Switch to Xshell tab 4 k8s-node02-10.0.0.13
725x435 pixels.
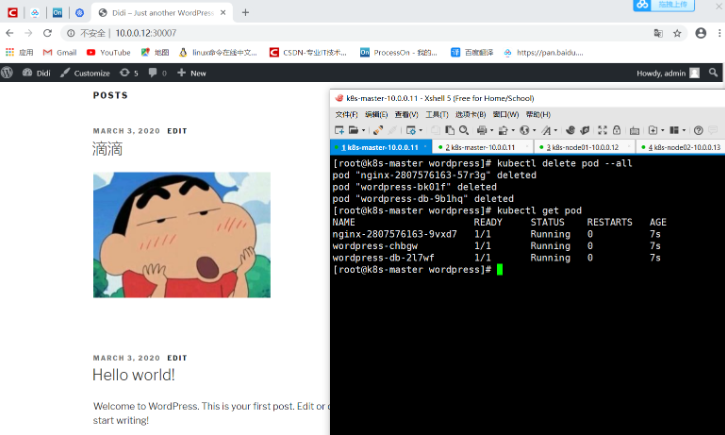click(x=682, y=147)
